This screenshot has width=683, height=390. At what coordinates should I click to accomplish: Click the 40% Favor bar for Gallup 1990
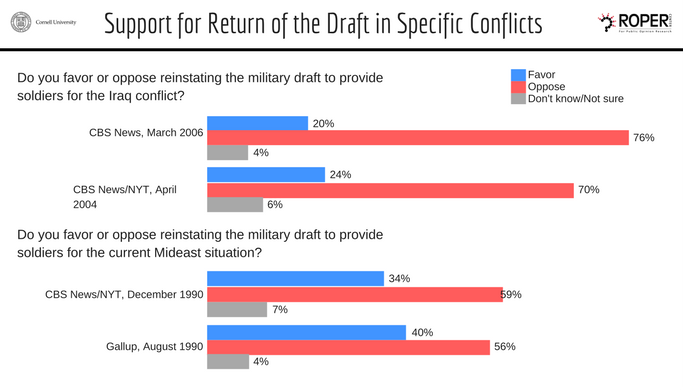click(307, 332)
